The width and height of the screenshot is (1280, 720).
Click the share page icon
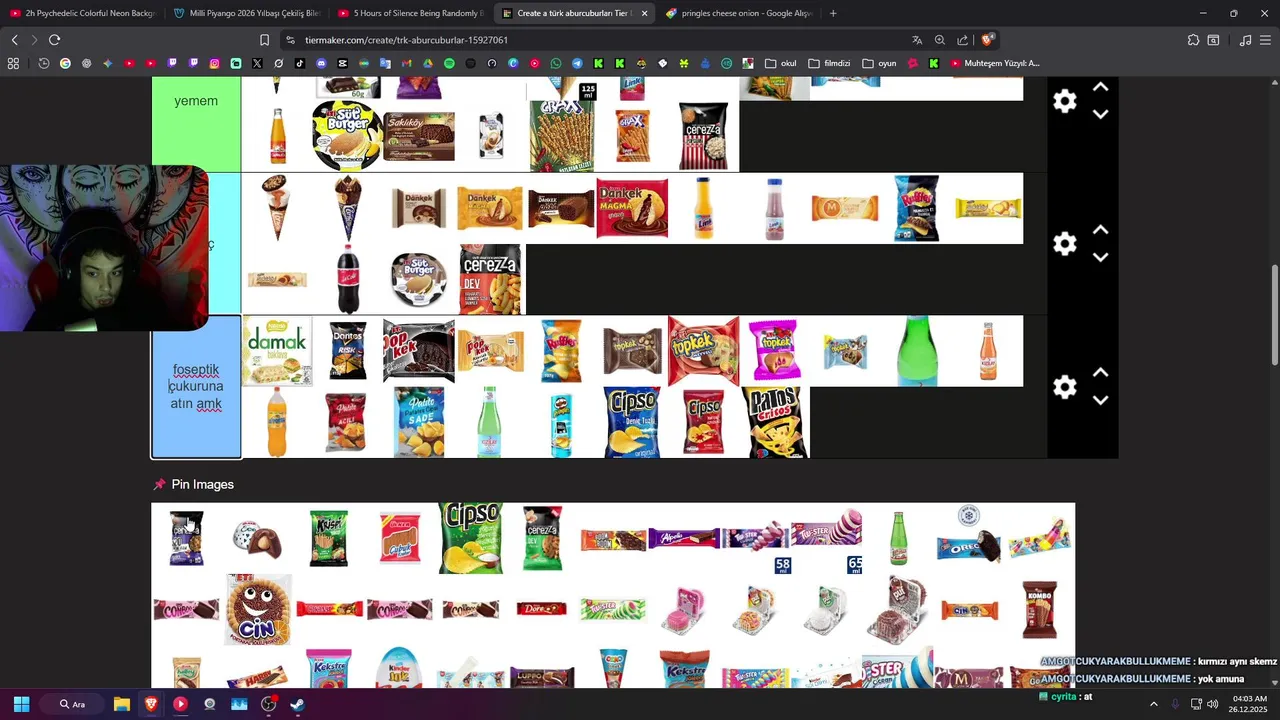[962, 40]
